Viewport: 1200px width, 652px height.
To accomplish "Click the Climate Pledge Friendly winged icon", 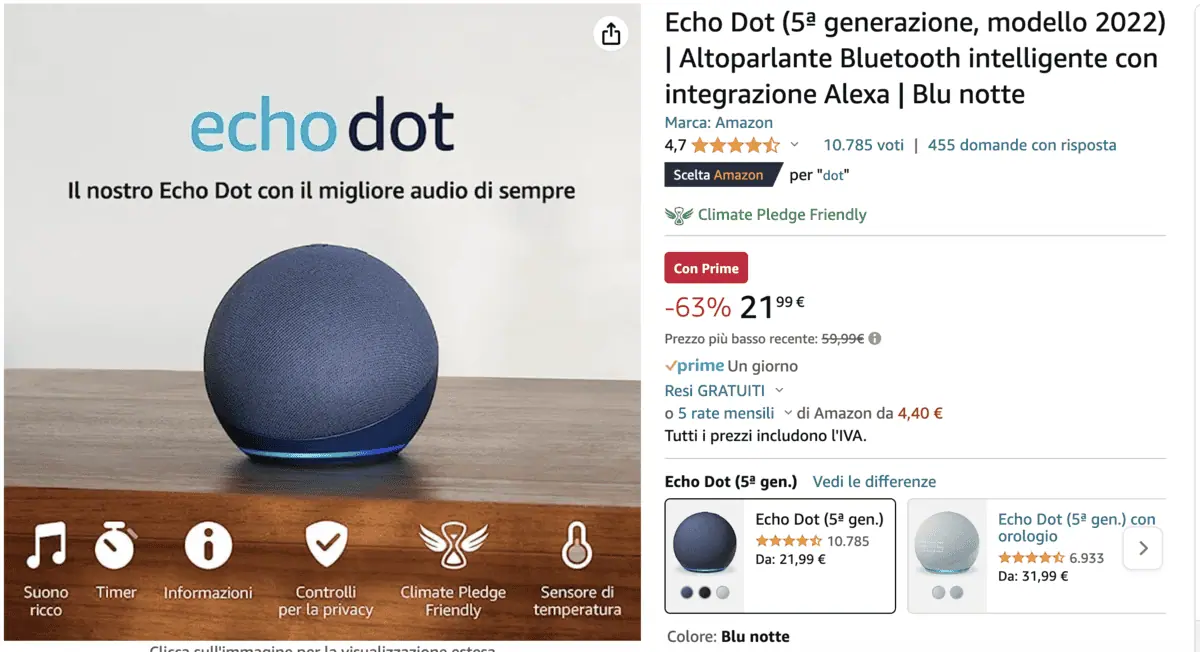I will (679, 214).
